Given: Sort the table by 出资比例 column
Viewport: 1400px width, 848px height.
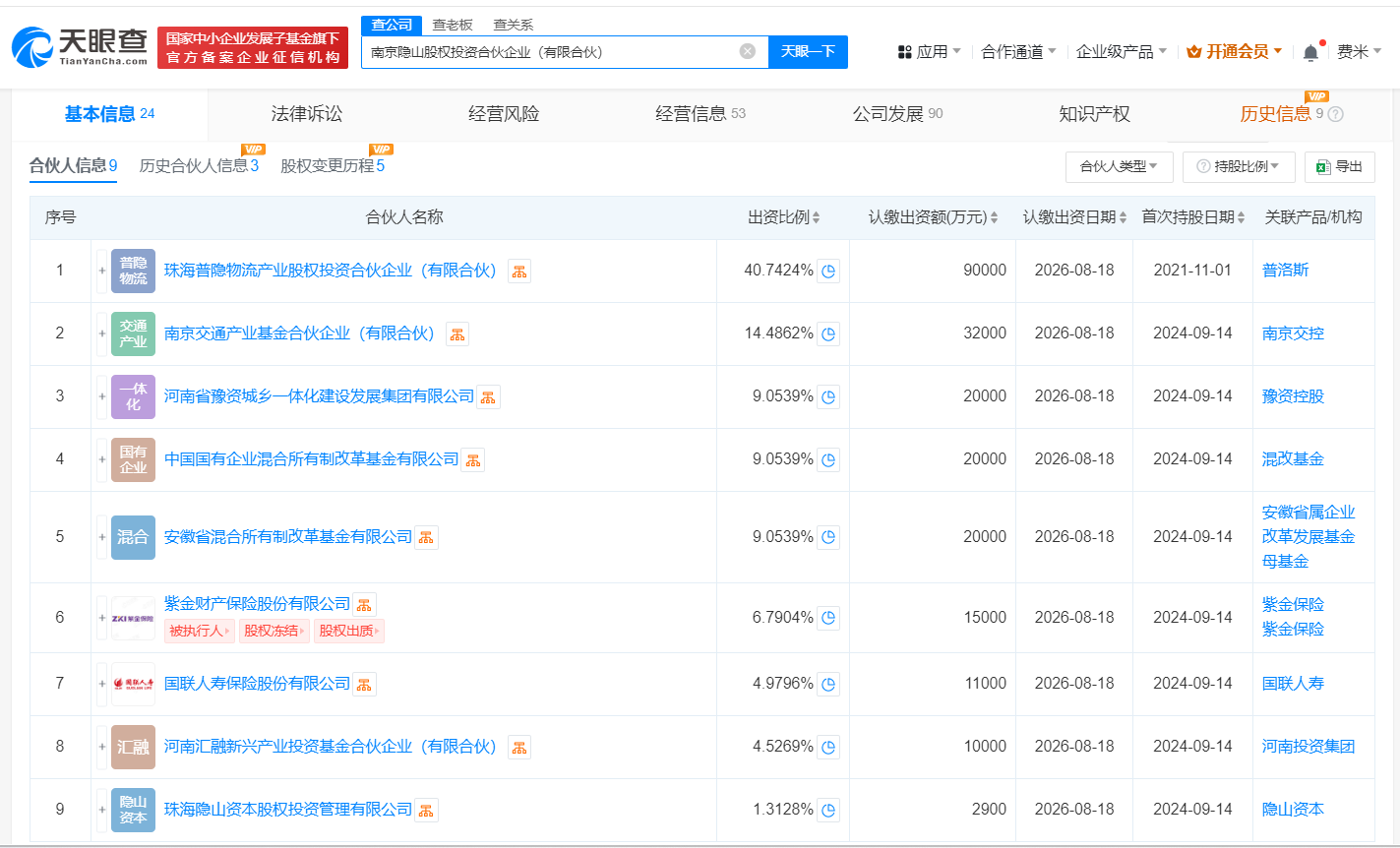Looking at the screenshot, I should click(784, 217).
